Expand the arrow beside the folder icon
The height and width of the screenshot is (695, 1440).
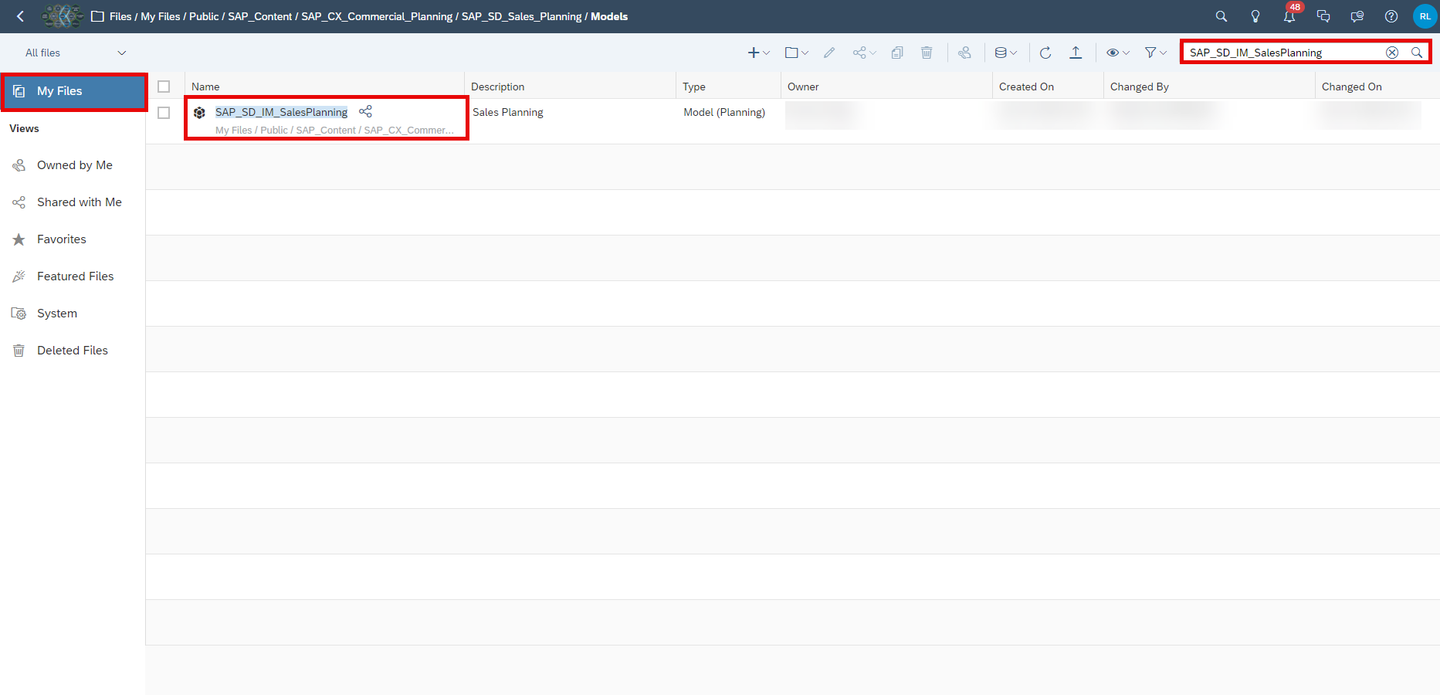[x=805, y=53]
